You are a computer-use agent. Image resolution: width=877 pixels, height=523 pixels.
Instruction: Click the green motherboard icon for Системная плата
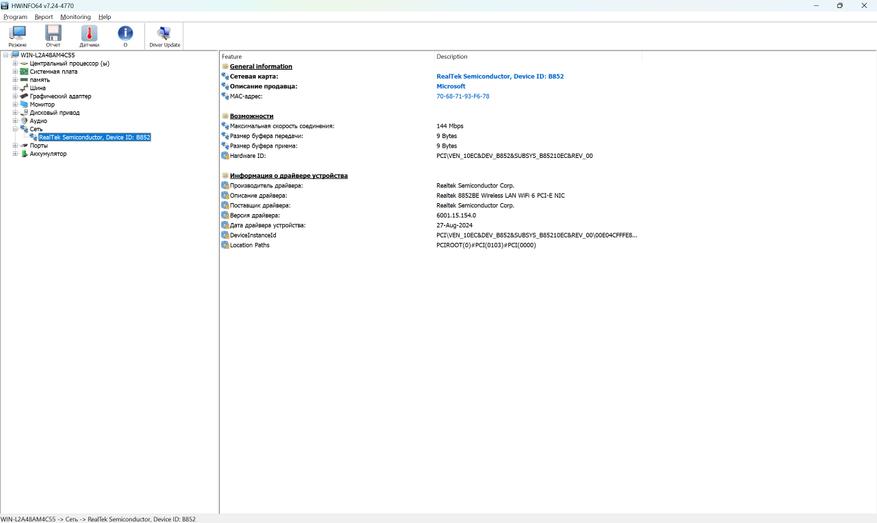point(24,72)
